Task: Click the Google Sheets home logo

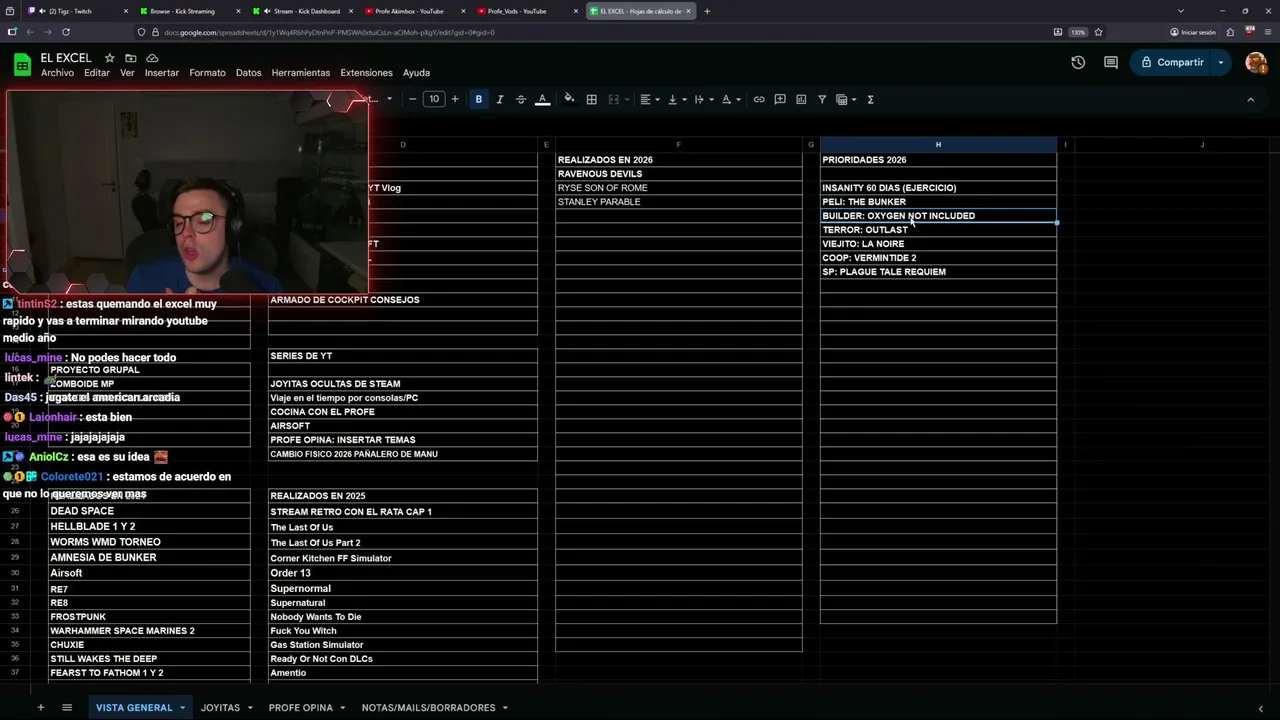Action: [x=22, y=65]
